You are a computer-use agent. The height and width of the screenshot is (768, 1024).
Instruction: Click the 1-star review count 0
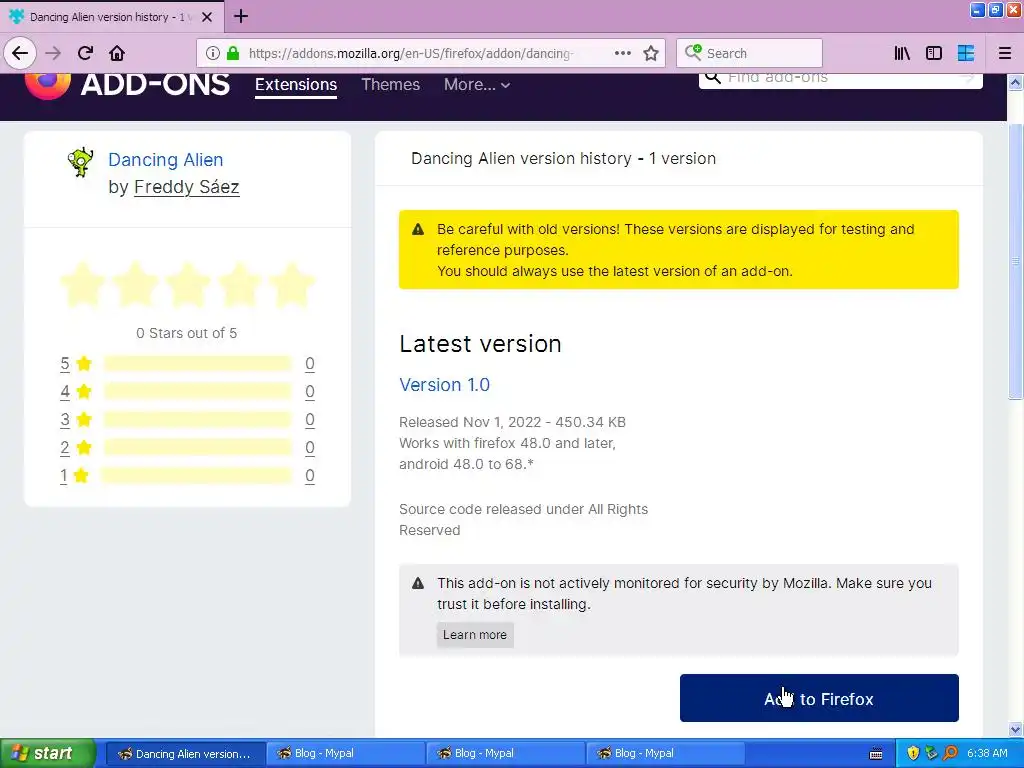310,475
